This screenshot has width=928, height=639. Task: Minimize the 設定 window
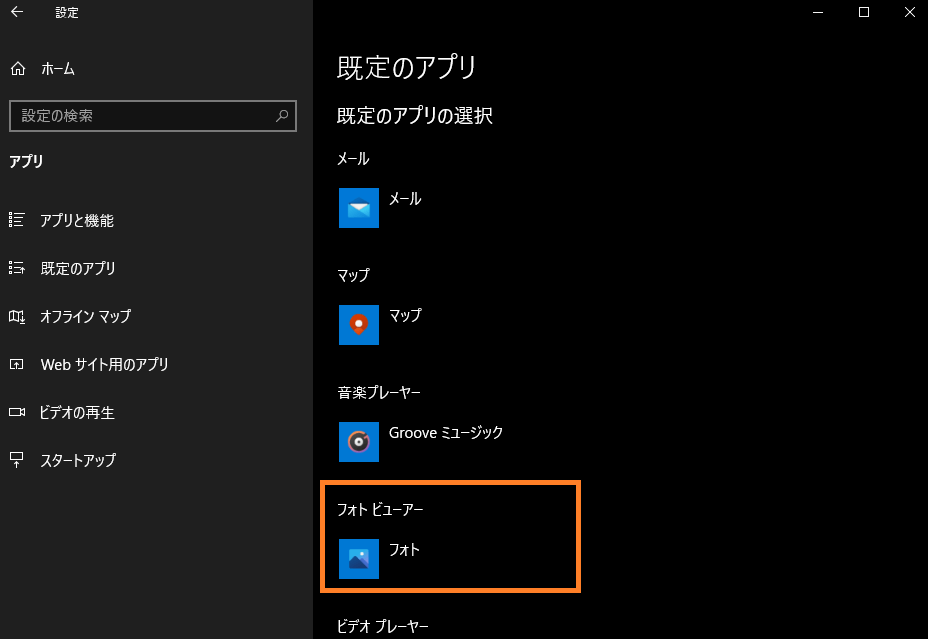[818, 12]
